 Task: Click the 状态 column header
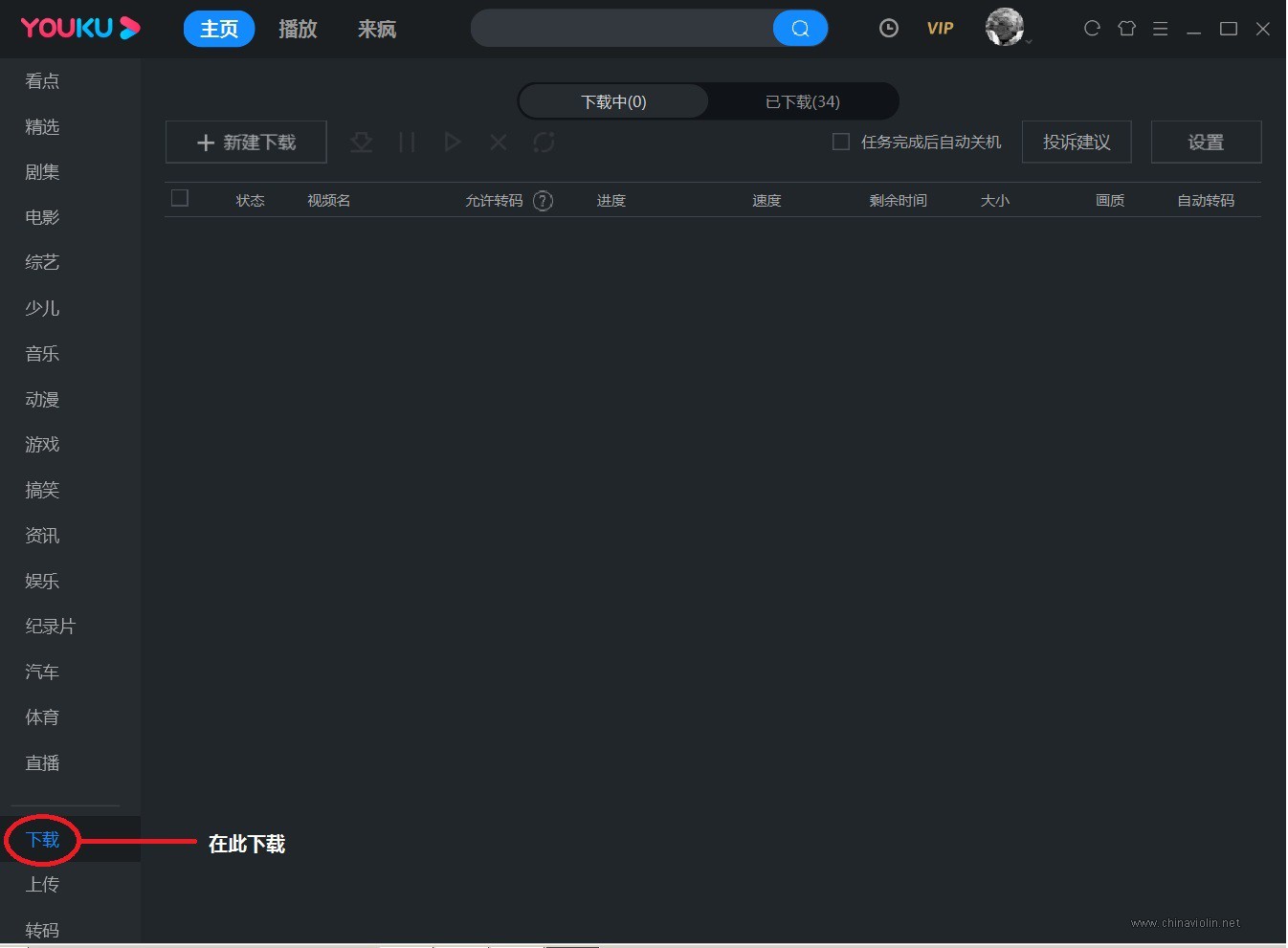click(251, 200)
